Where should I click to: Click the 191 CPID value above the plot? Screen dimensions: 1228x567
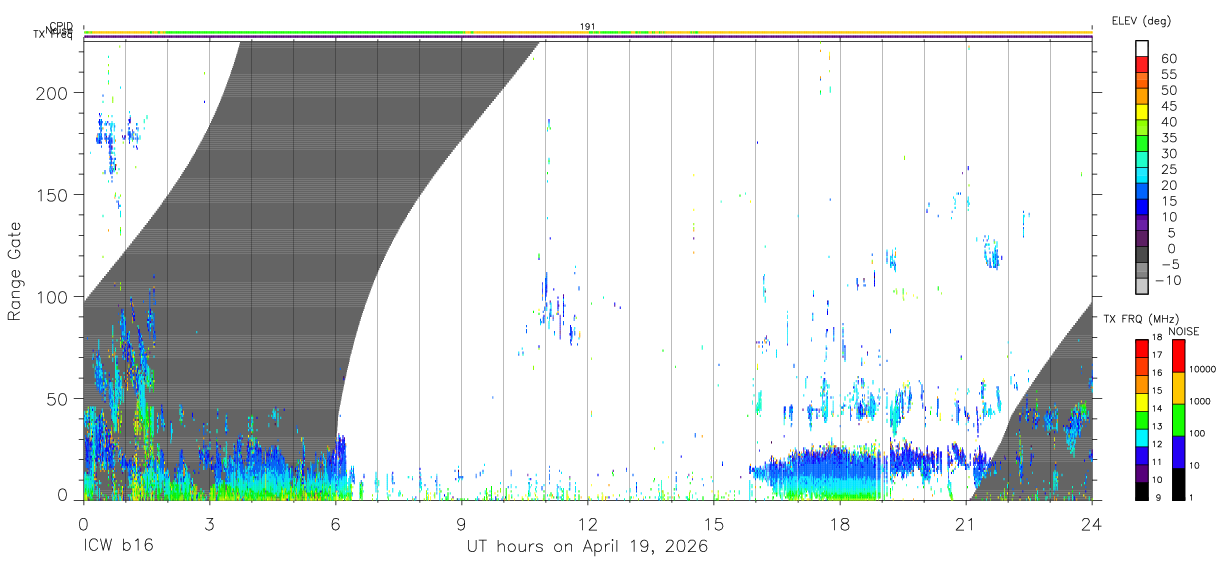[588, 26]
